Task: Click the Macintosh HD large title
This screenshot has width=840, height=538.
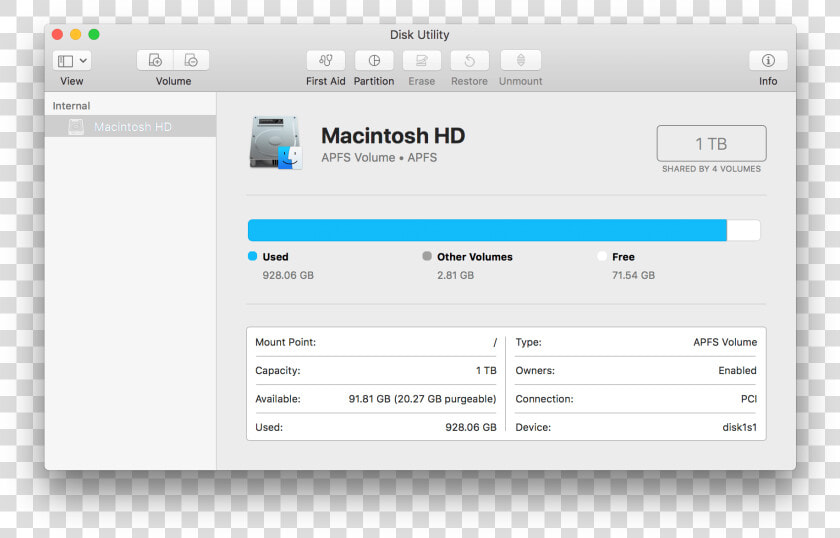Action: point(393,136)
